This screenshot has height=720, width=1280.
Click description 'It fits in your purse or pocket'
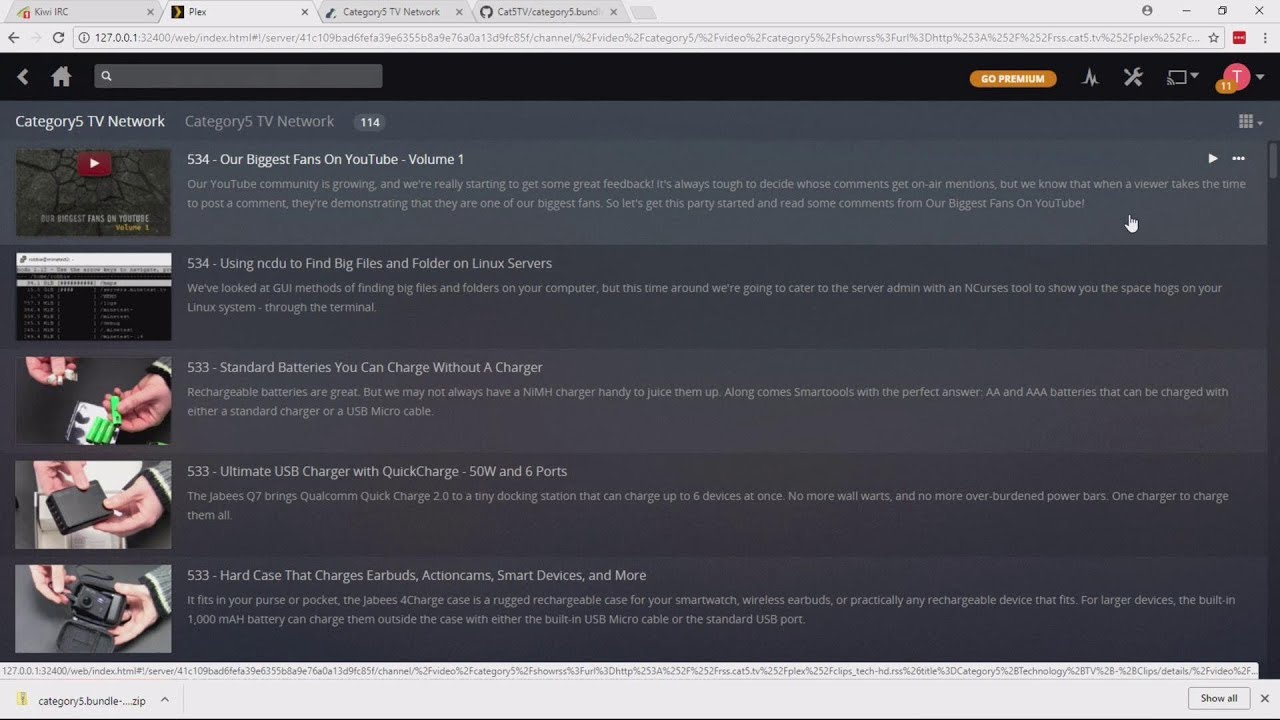click(711, 609)
